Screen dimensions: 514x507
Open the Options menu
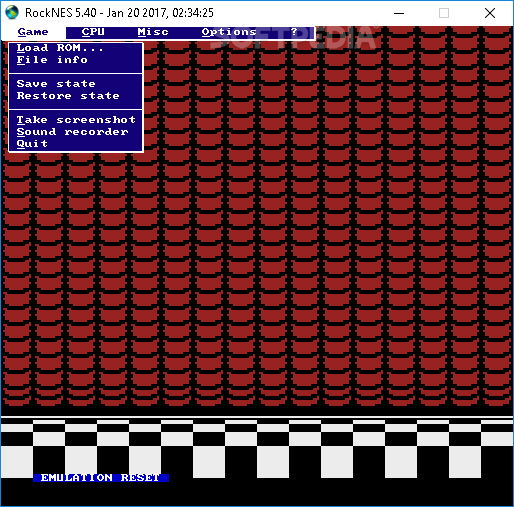(x=229, y=32)
